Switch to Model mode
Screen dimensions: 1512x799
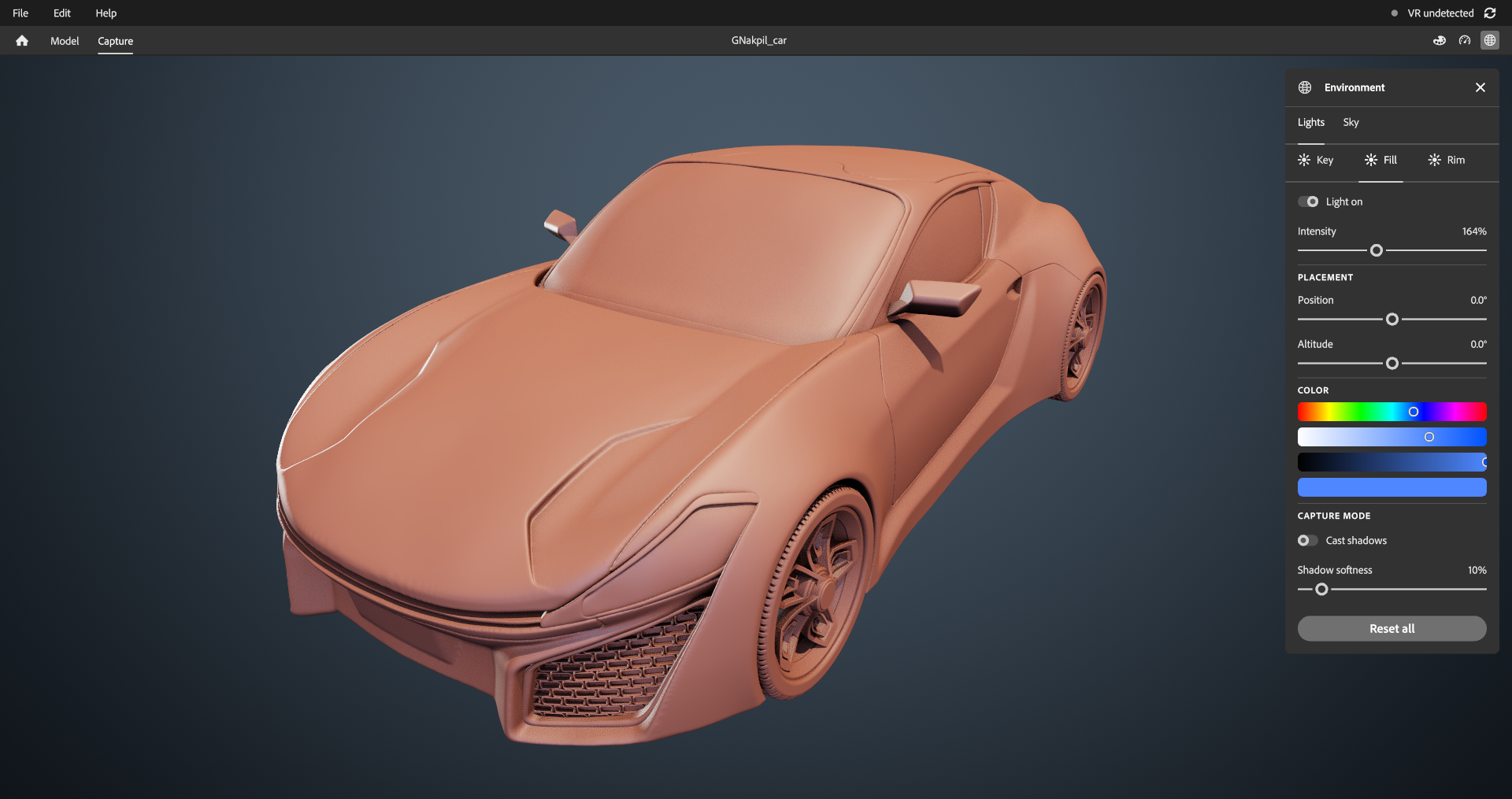tap(65, 41)
